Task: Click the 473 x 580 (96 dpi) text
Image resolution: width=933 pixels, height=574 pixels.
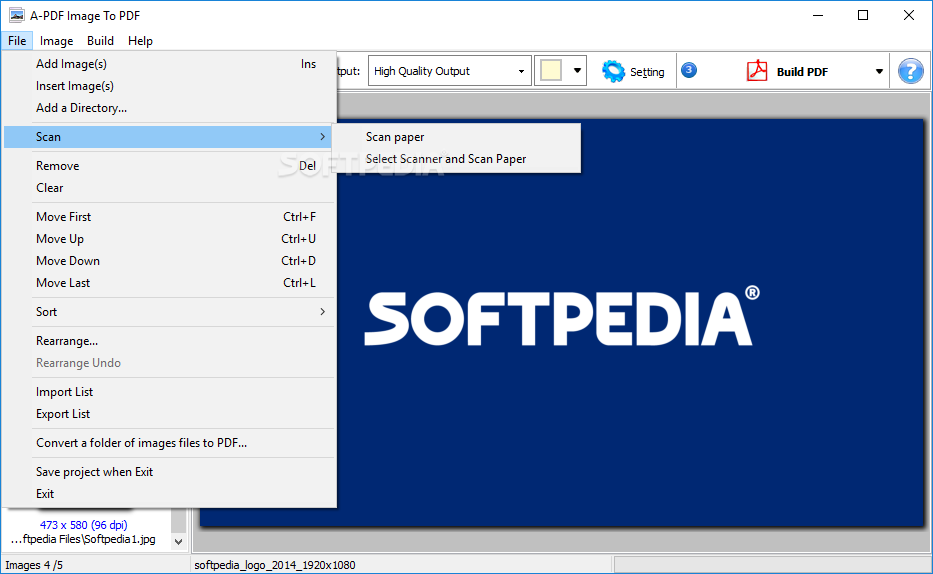Action: coord(83,525)
